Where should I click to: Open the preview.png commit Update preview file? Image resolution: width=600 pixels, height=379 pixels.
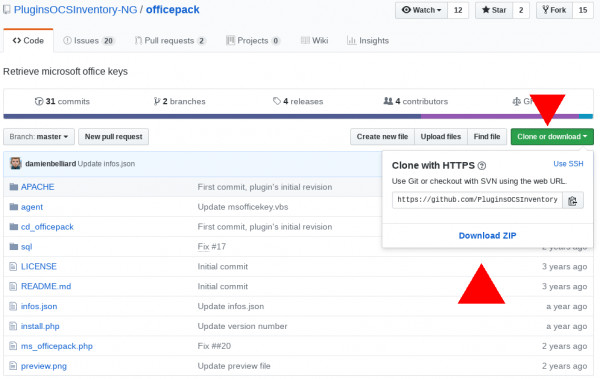[x=234, y=366]
